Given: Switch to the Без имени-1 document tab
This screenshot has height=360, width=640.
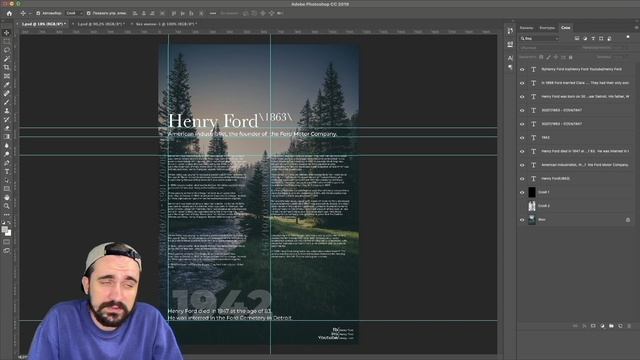Looking at the screenshot, I should pos(166,24).
